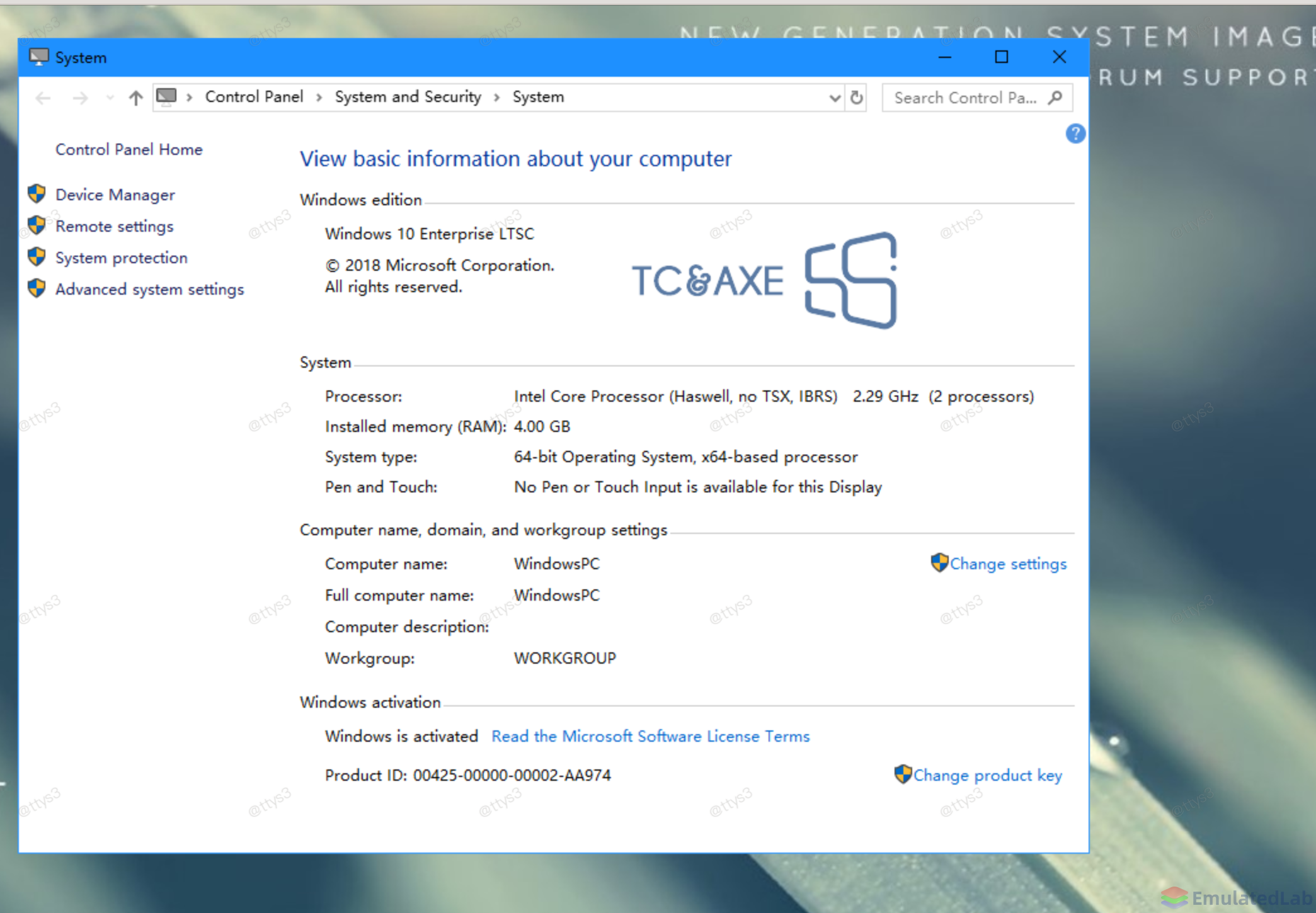Click shield icon beside Advanced system settings
The width and height of the screenshot is (1316, 913).
37,288
